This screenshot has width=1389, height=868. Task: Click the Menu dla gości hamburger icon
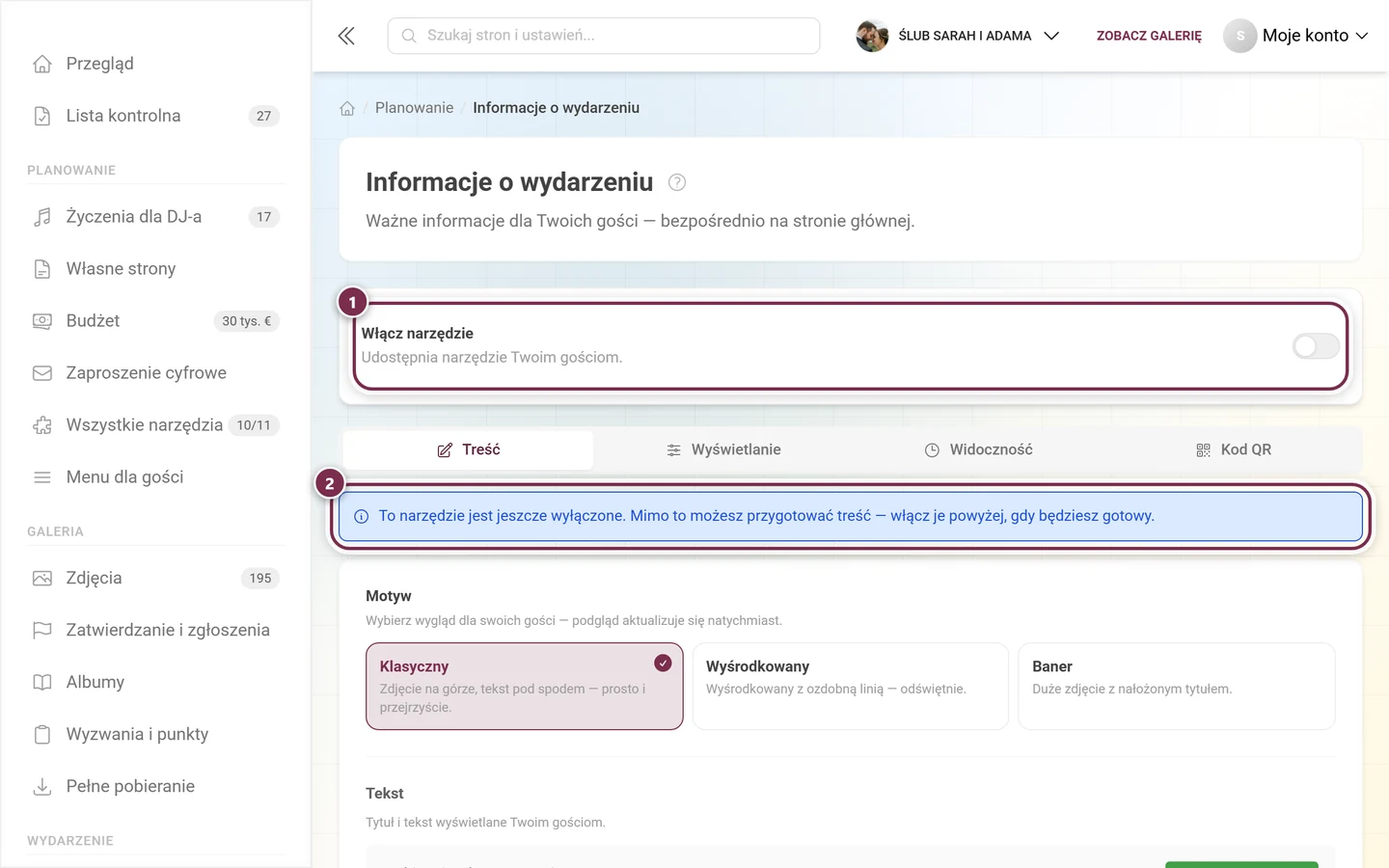(42, 477)
